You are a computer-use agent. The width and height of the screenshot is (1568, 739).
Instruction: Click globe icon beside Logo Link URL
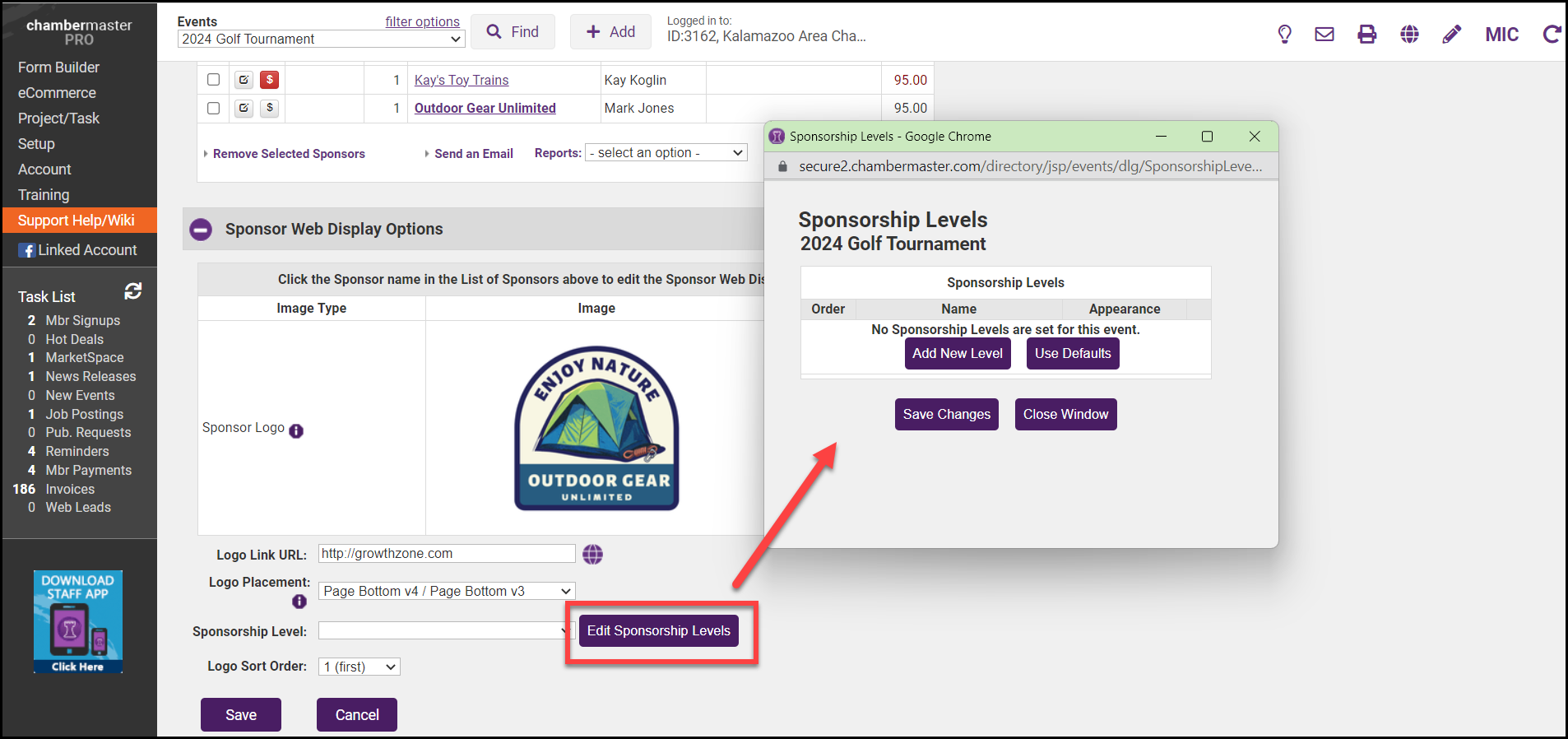592,555
